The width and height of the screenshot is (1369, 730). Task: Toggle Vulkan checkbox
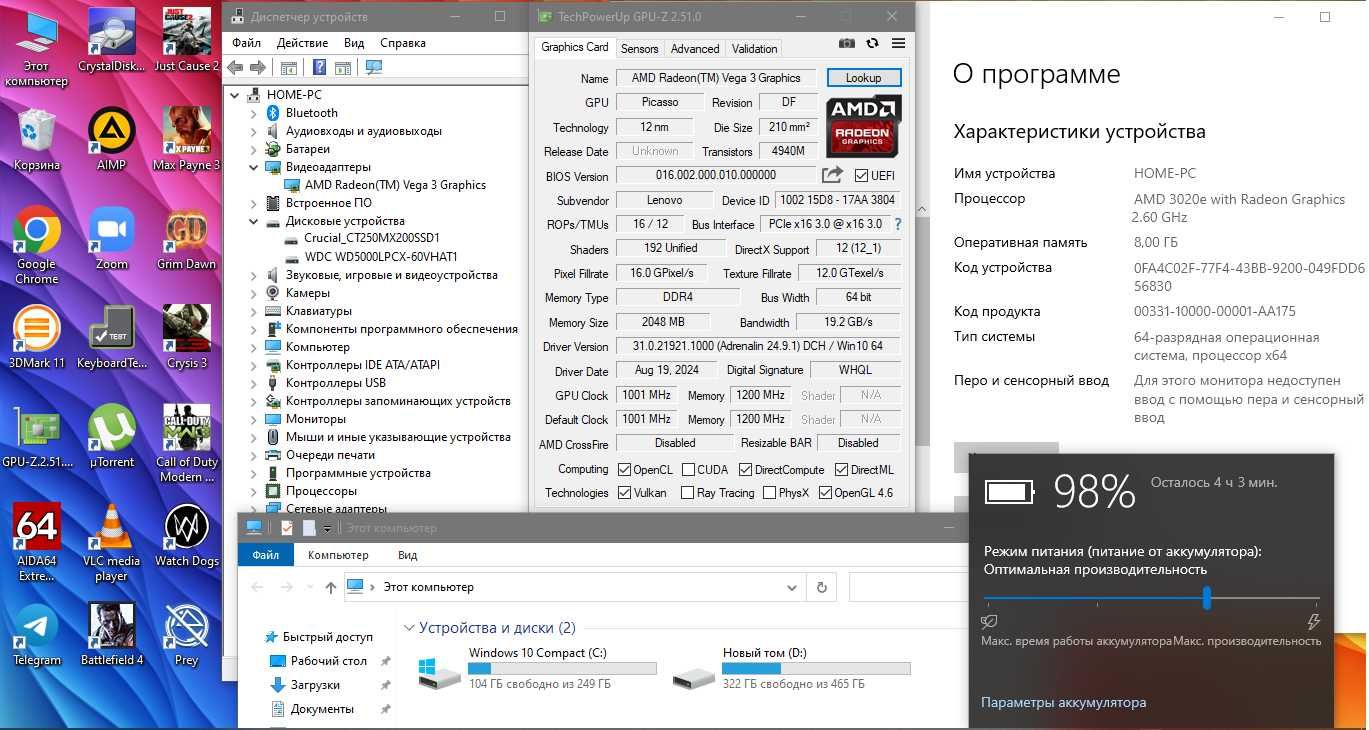(624, 493)
